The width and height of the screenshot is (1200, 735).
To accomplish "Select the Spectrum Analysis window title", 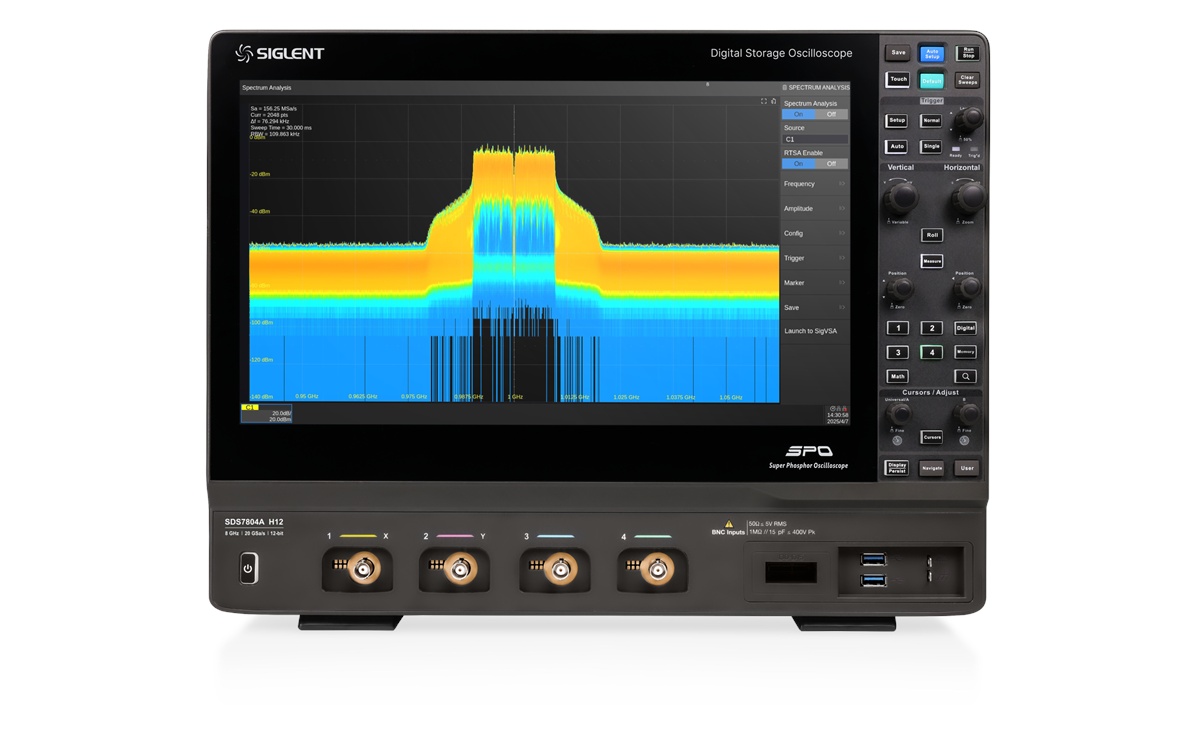I will [267, 88].
